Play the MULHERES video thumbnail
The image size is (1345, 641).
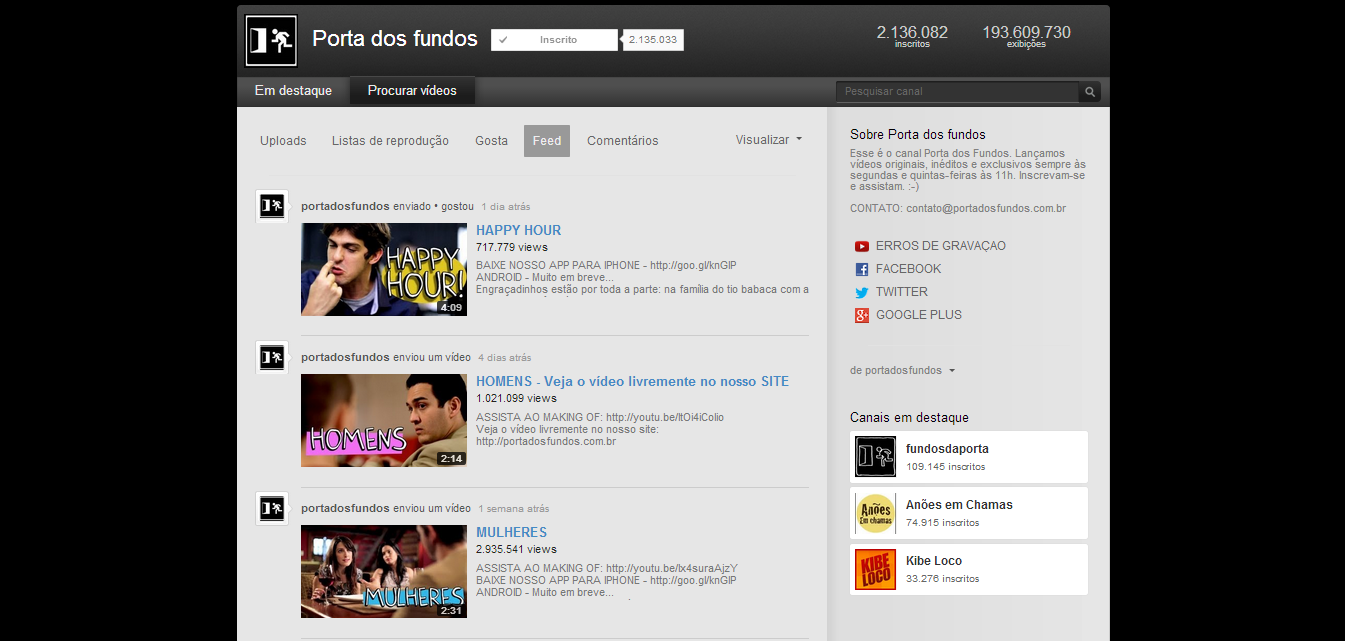pyautogui.click(x=384, y=571)
